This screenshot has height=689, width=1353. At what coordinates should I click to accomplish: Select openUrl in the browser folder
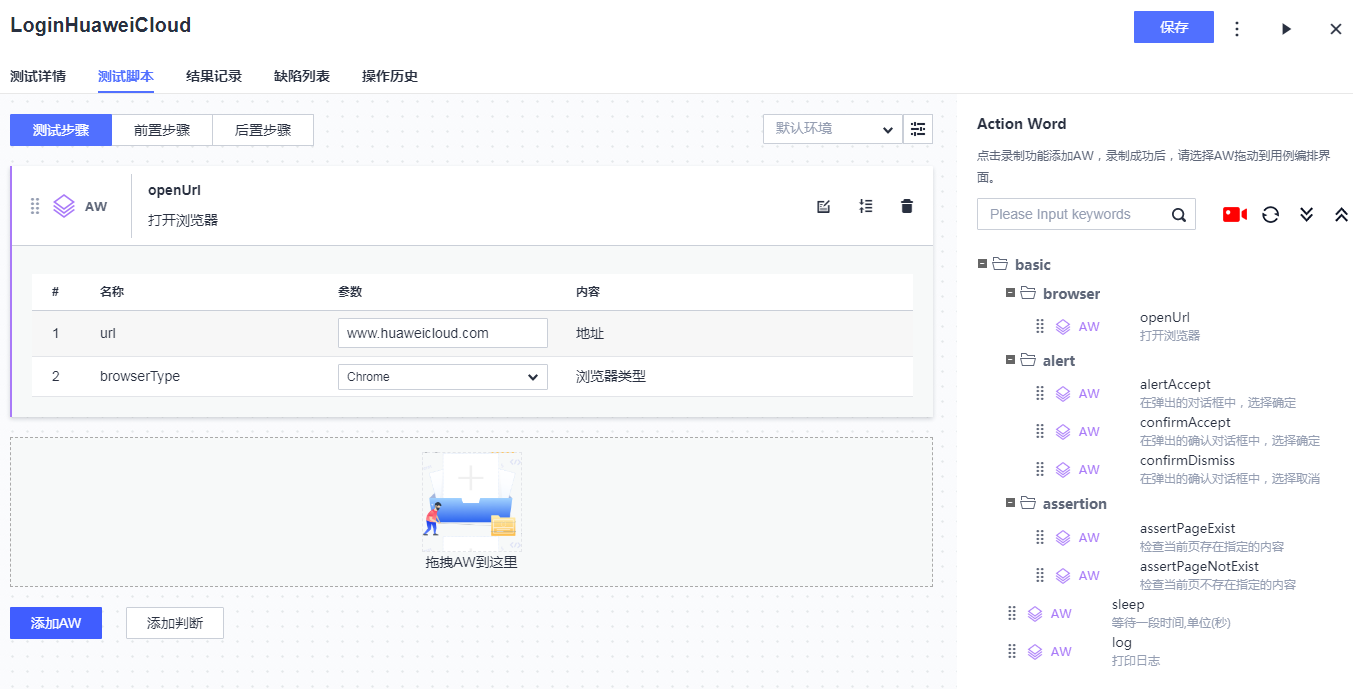point(1165,318)
